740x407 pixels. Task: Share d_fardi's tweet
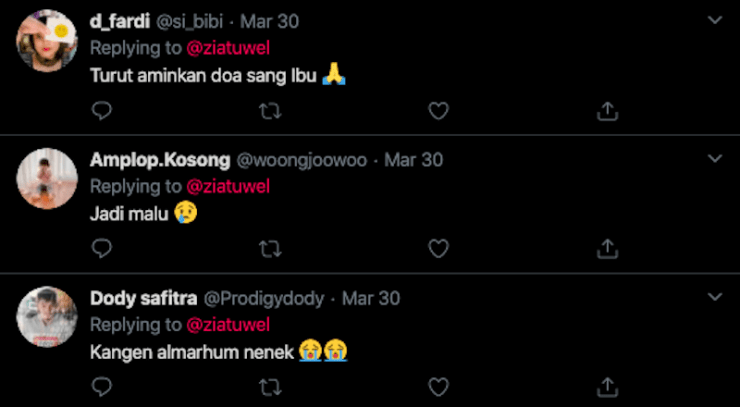[606, 111]
